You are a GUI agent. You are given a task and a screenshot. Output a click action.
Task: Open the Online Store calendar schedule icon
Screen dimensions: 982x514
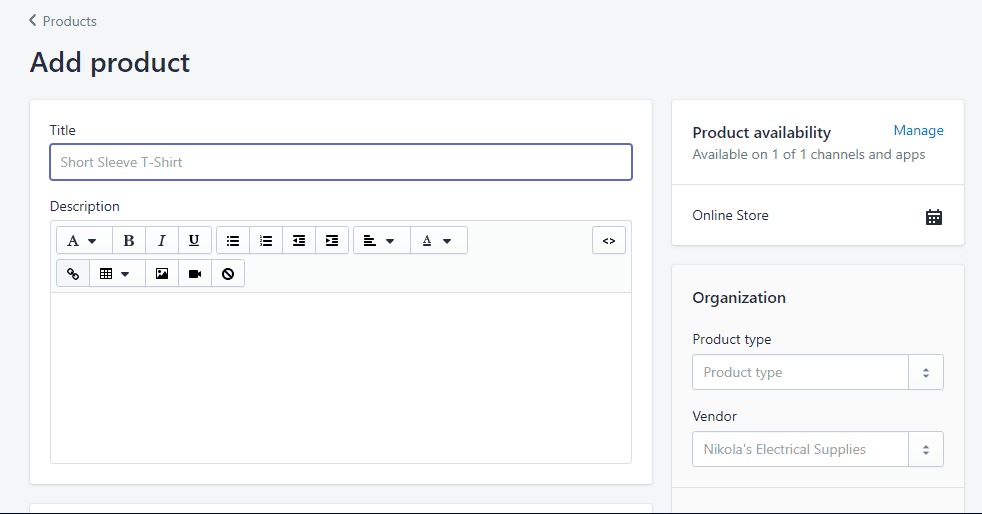pyautogui.click(x=934, y=217)
